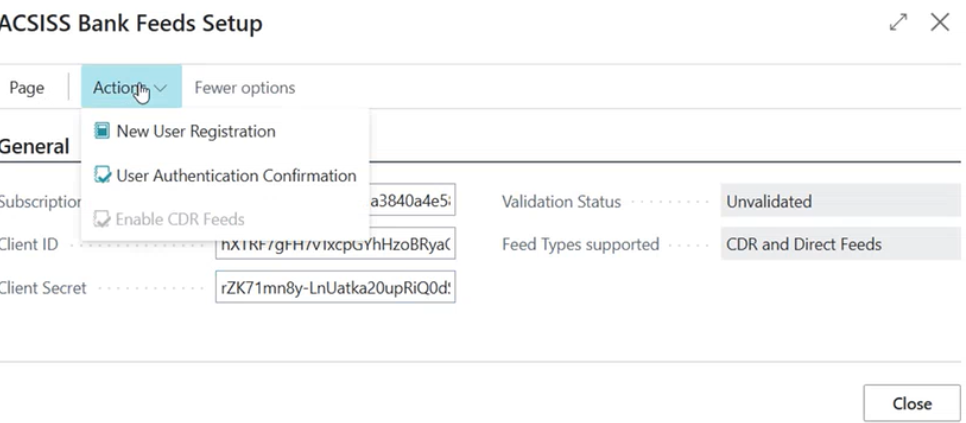Click the Subscription ID text field
Screen dimensions: 966x423
[x=412, y=201]
